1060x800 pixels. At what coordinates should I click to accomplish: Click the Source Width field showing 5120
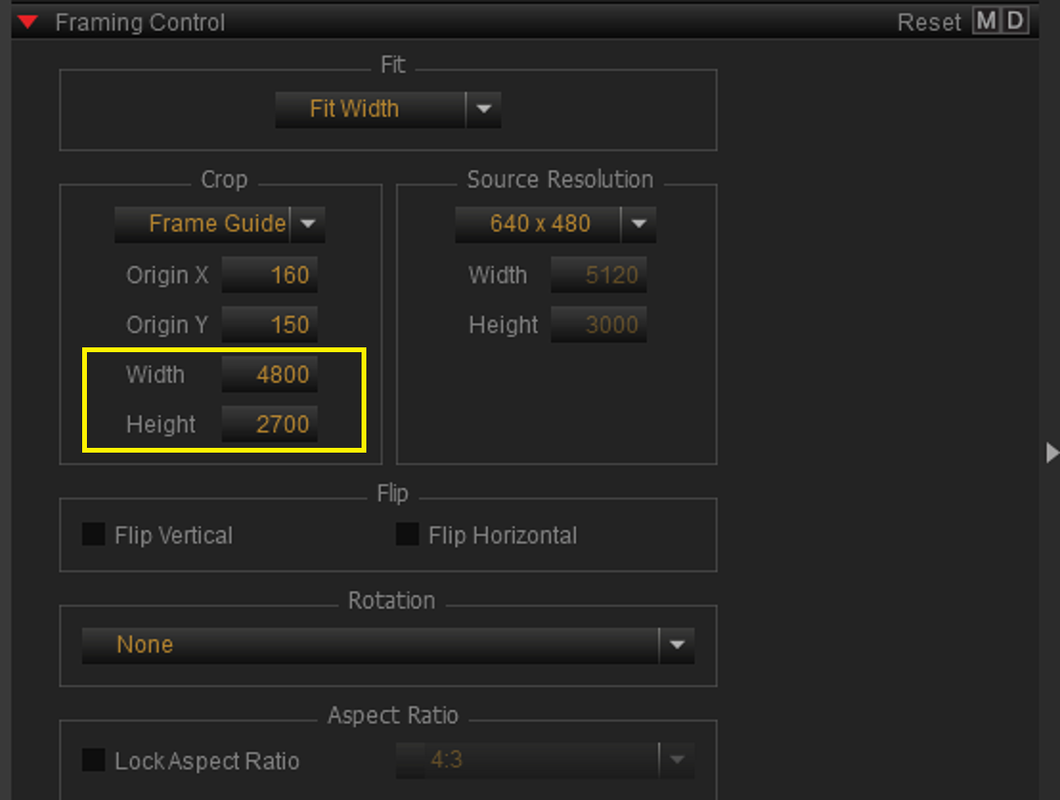click(x=598, y=275)
